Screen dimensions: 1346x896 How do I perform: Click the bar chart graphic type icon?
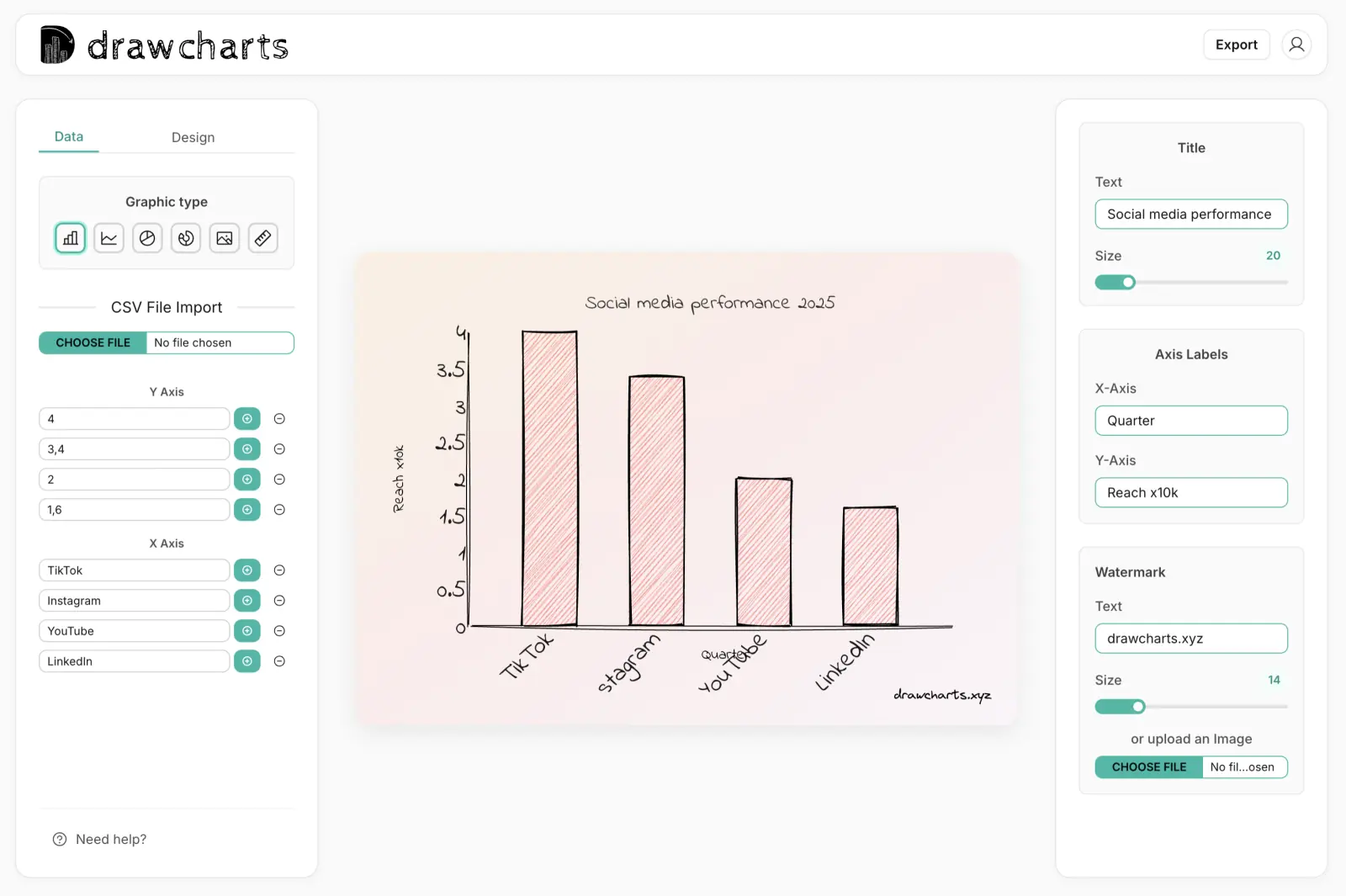click(70, 238)
